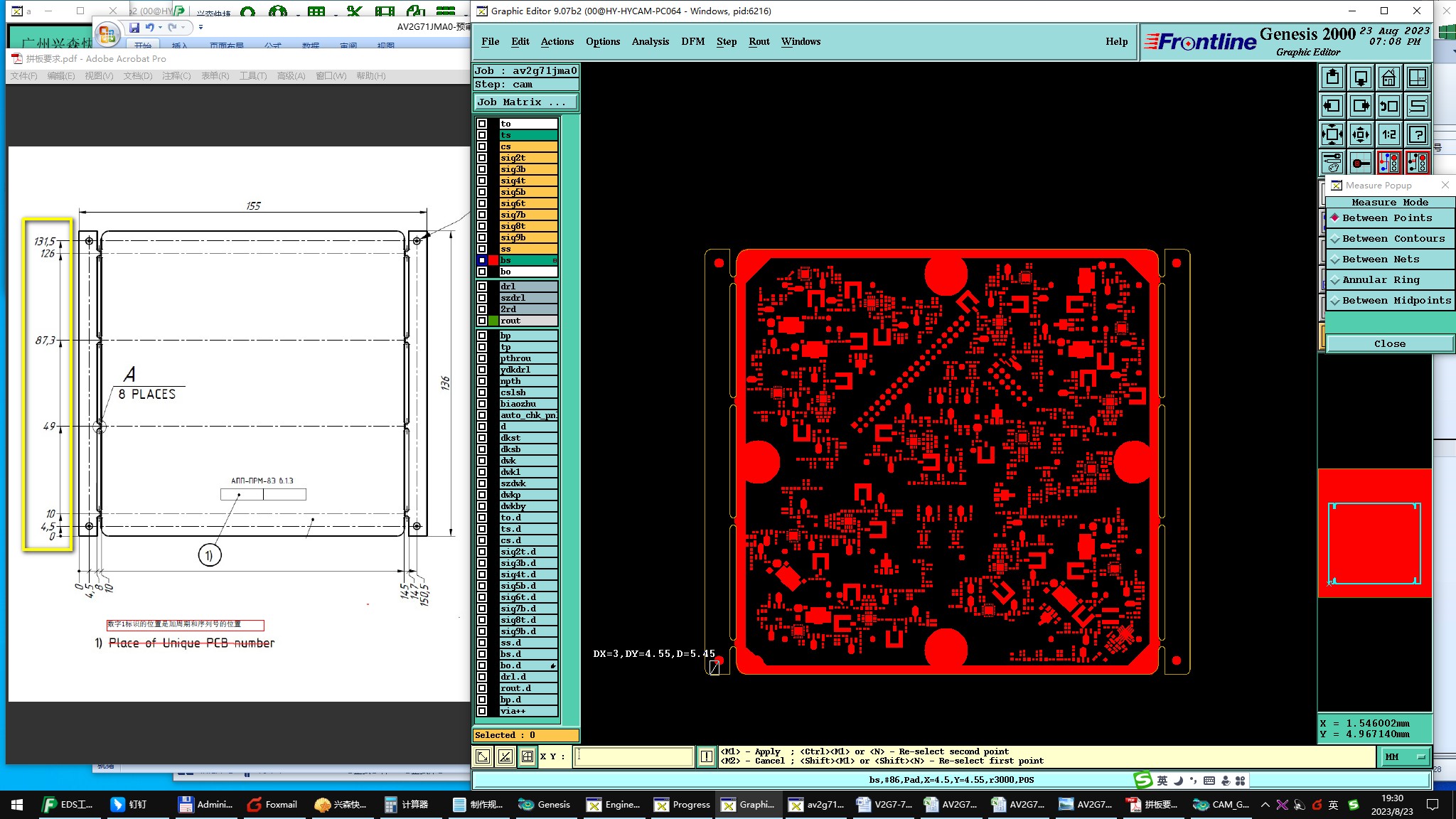
Task: Click the zoom out arrows icon
Action: click(1361, 134)
